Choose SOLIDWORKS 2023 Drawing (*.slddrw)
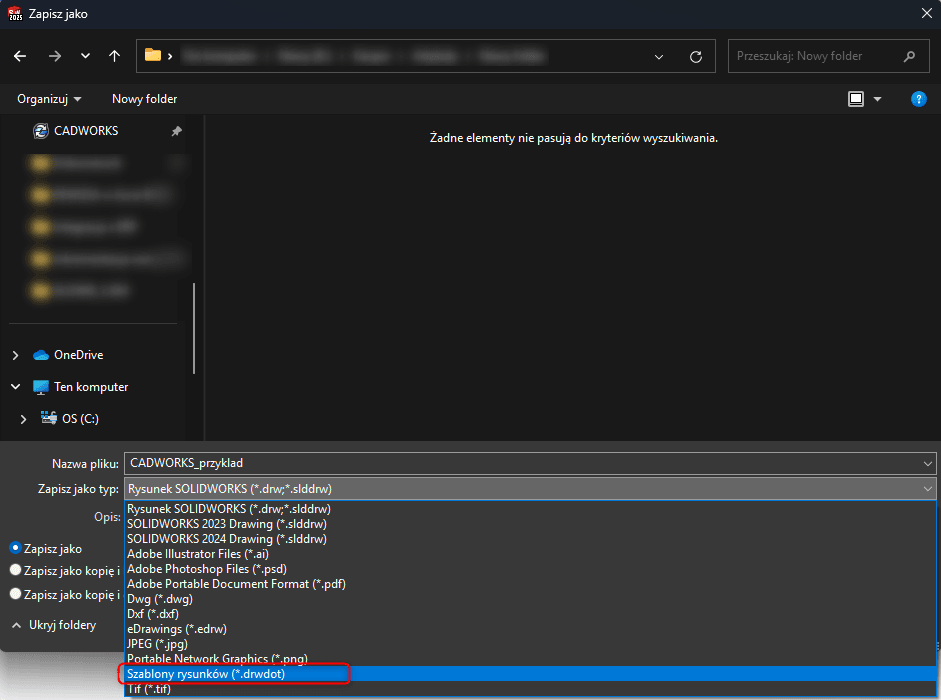 pyautogui.click(x=530, y=524)
